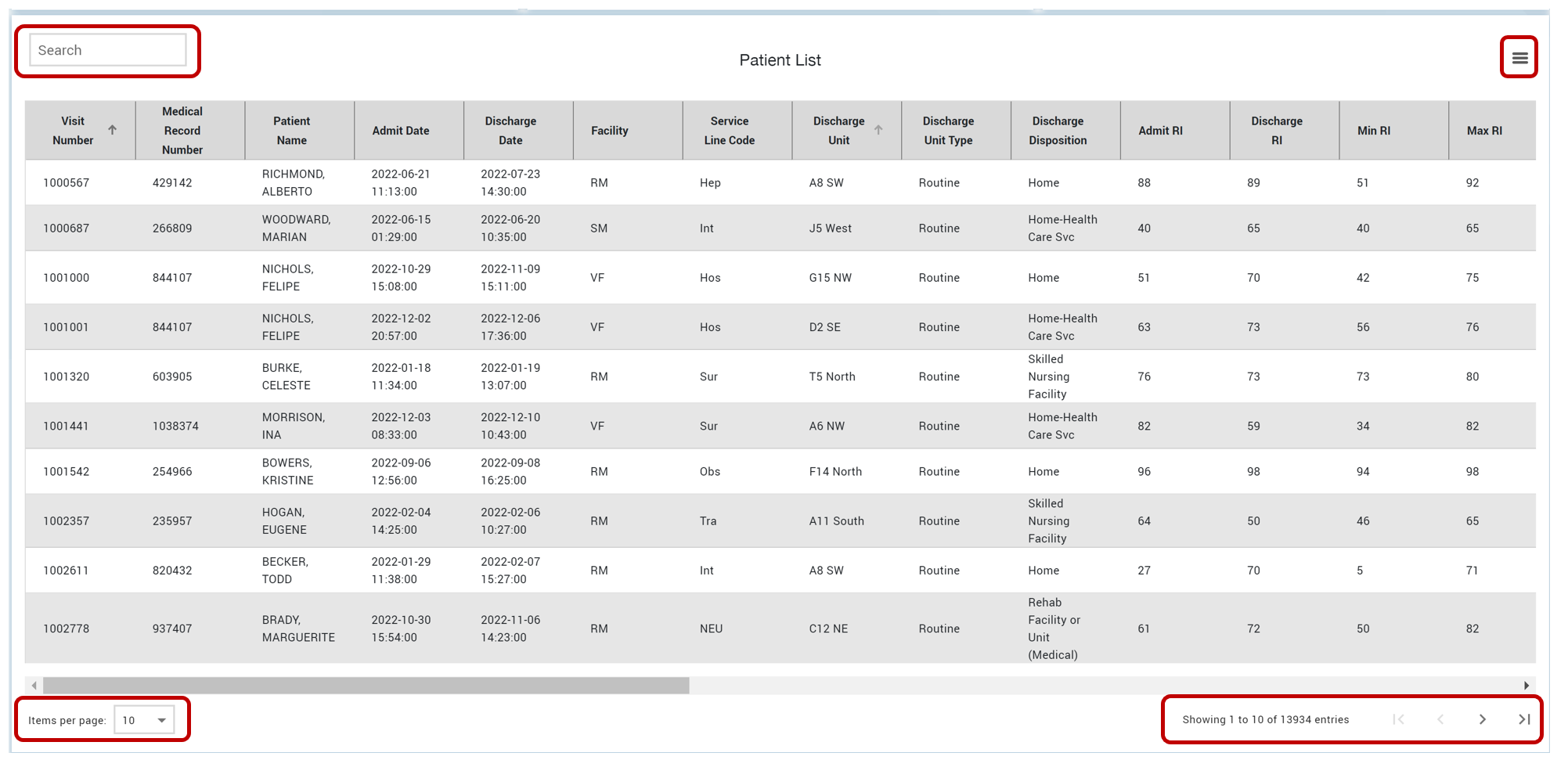This screenshot has width=1568, height=760.
Task: Open the hamburger menu icon
Action: (1519, 58)
